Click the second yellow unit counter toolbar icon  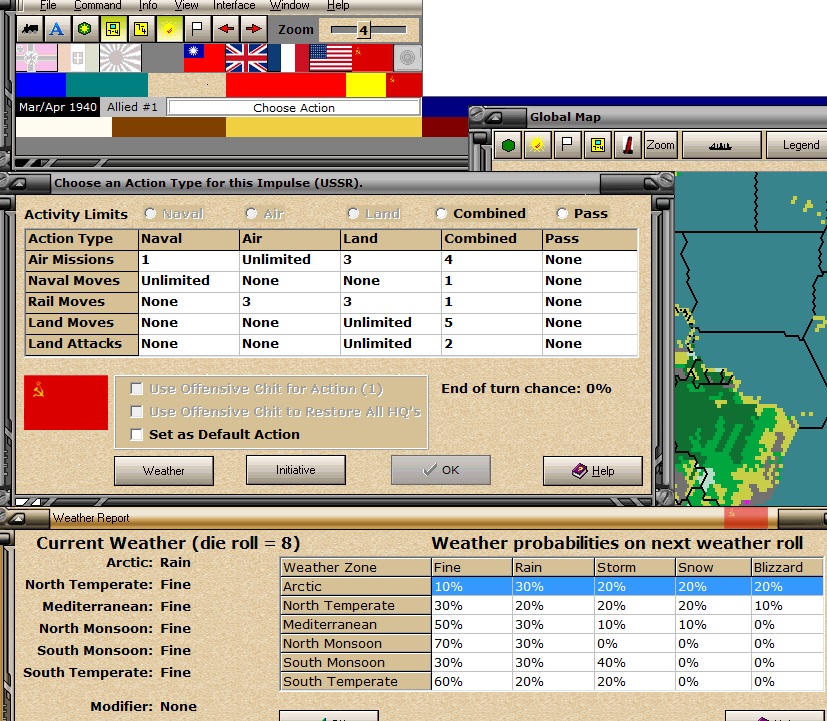coord(141,29)
